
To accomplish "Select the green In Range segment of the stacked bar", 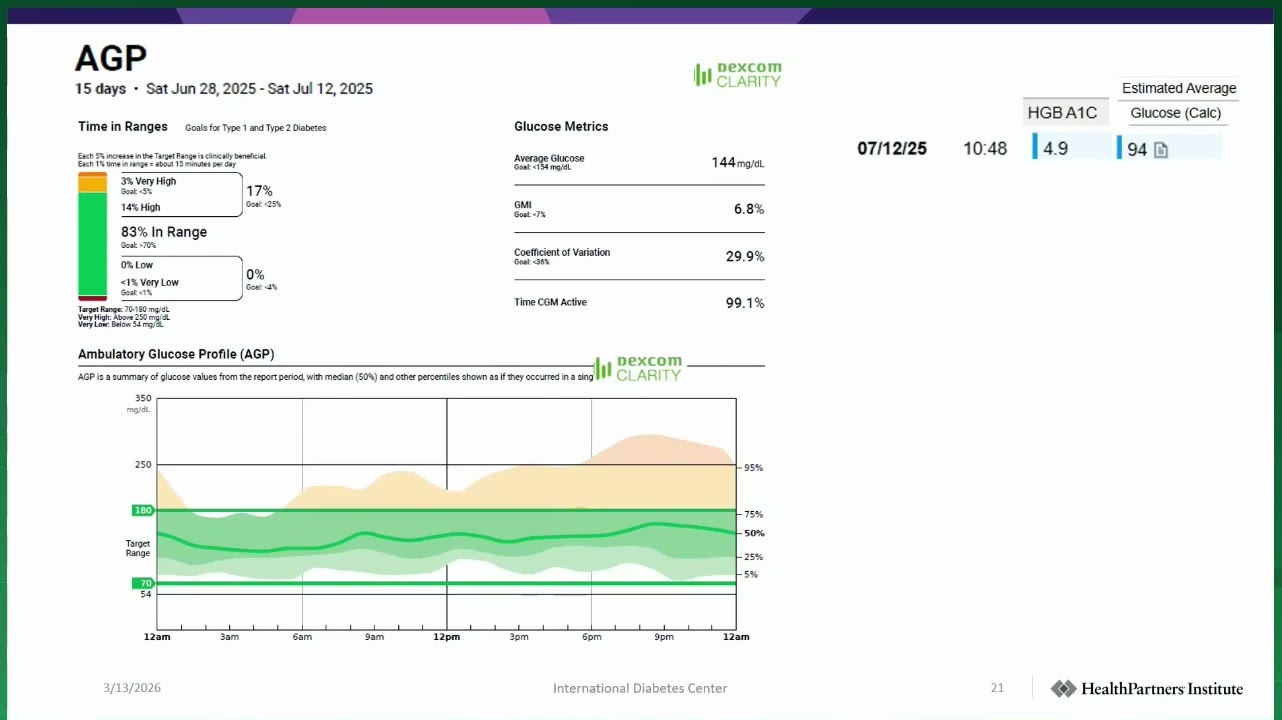I will (x=93, y=244).
